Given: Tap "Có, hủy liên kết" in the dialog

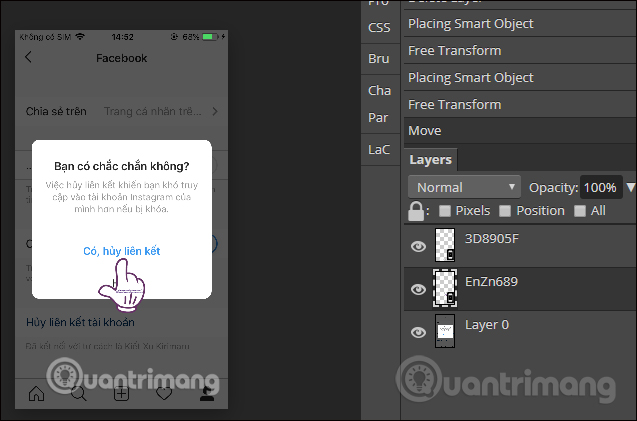Looking at the screenshot, I should [121, 251].
